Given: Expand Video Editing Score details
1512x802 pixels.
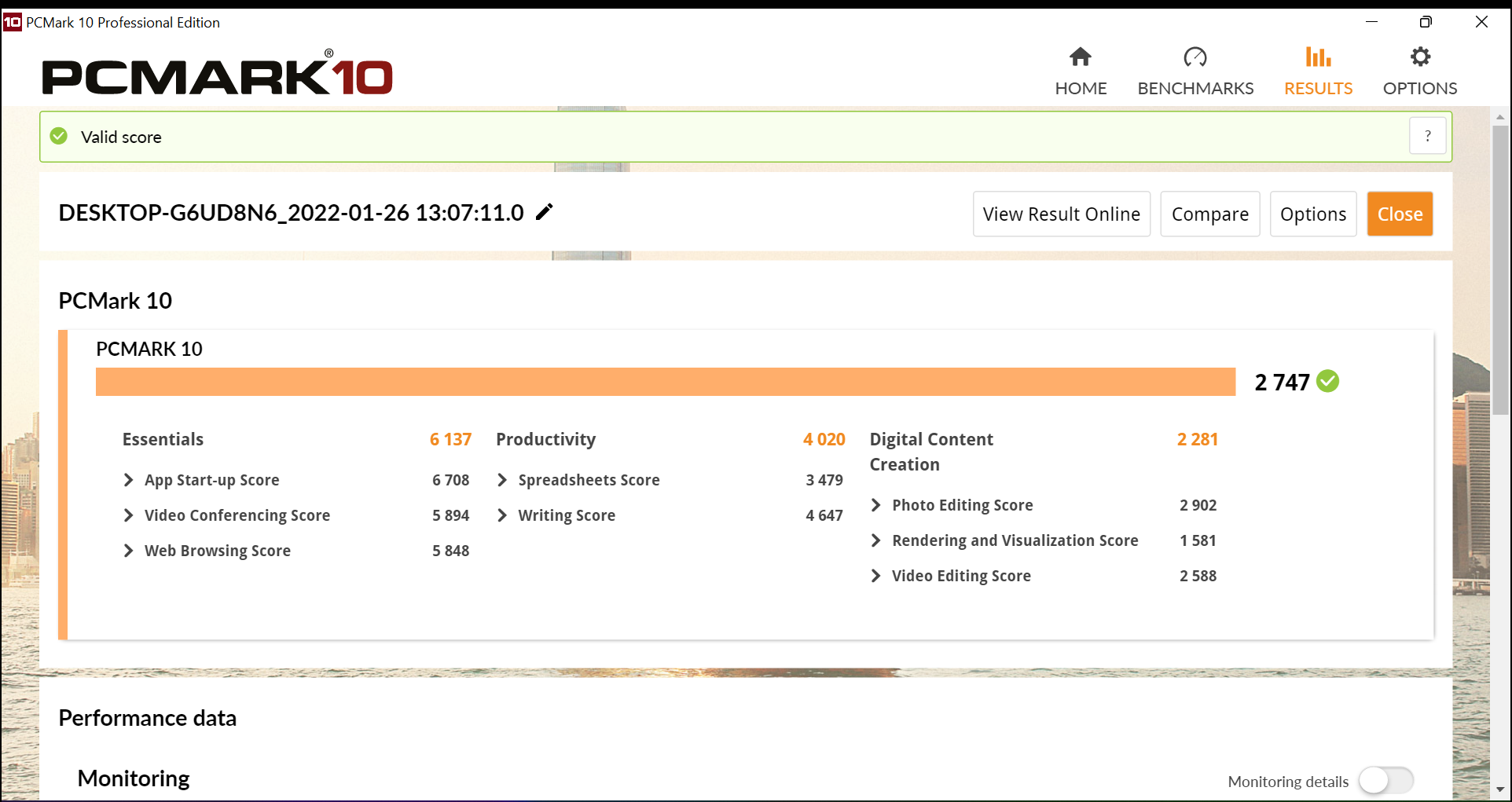Looking at the screenshot, I should 876,576.
